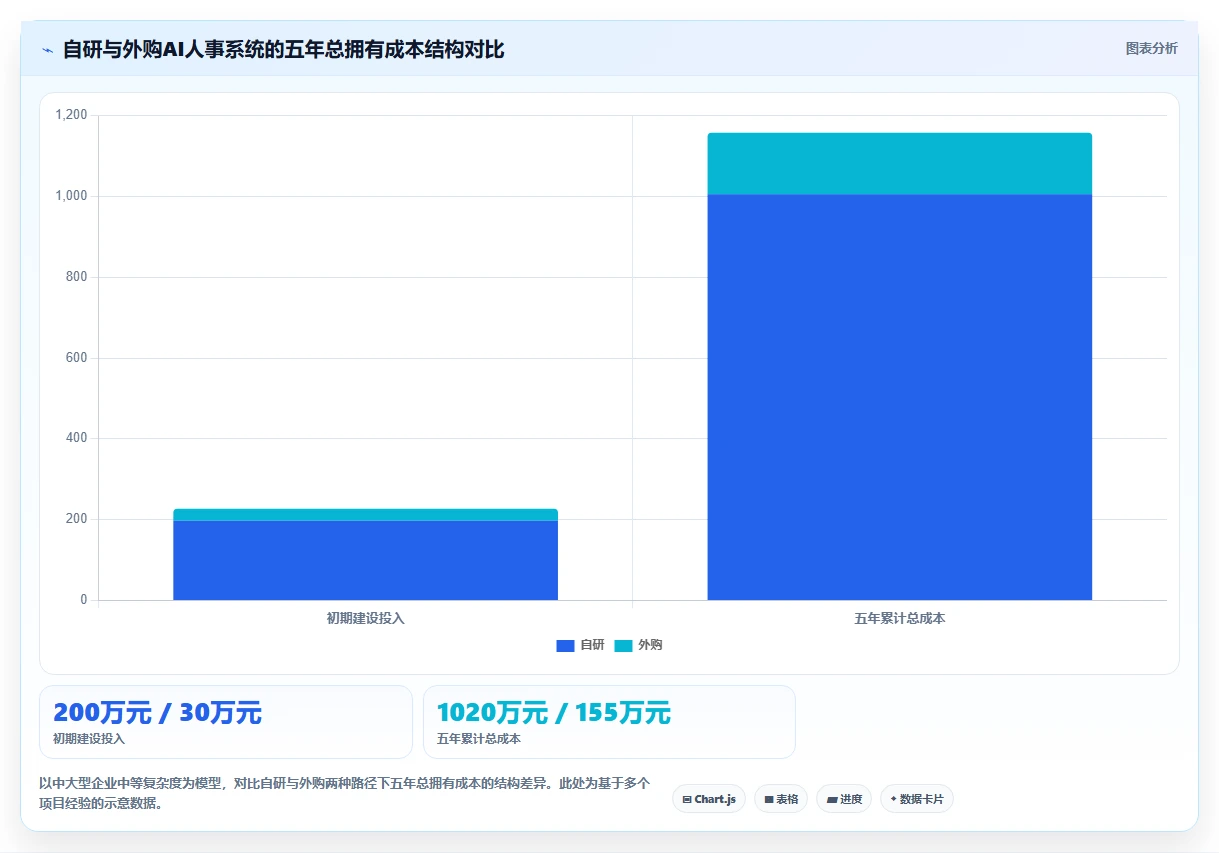Click the 400 y-axis tick label
The image size is (1219, 853).
pos(77,438)
